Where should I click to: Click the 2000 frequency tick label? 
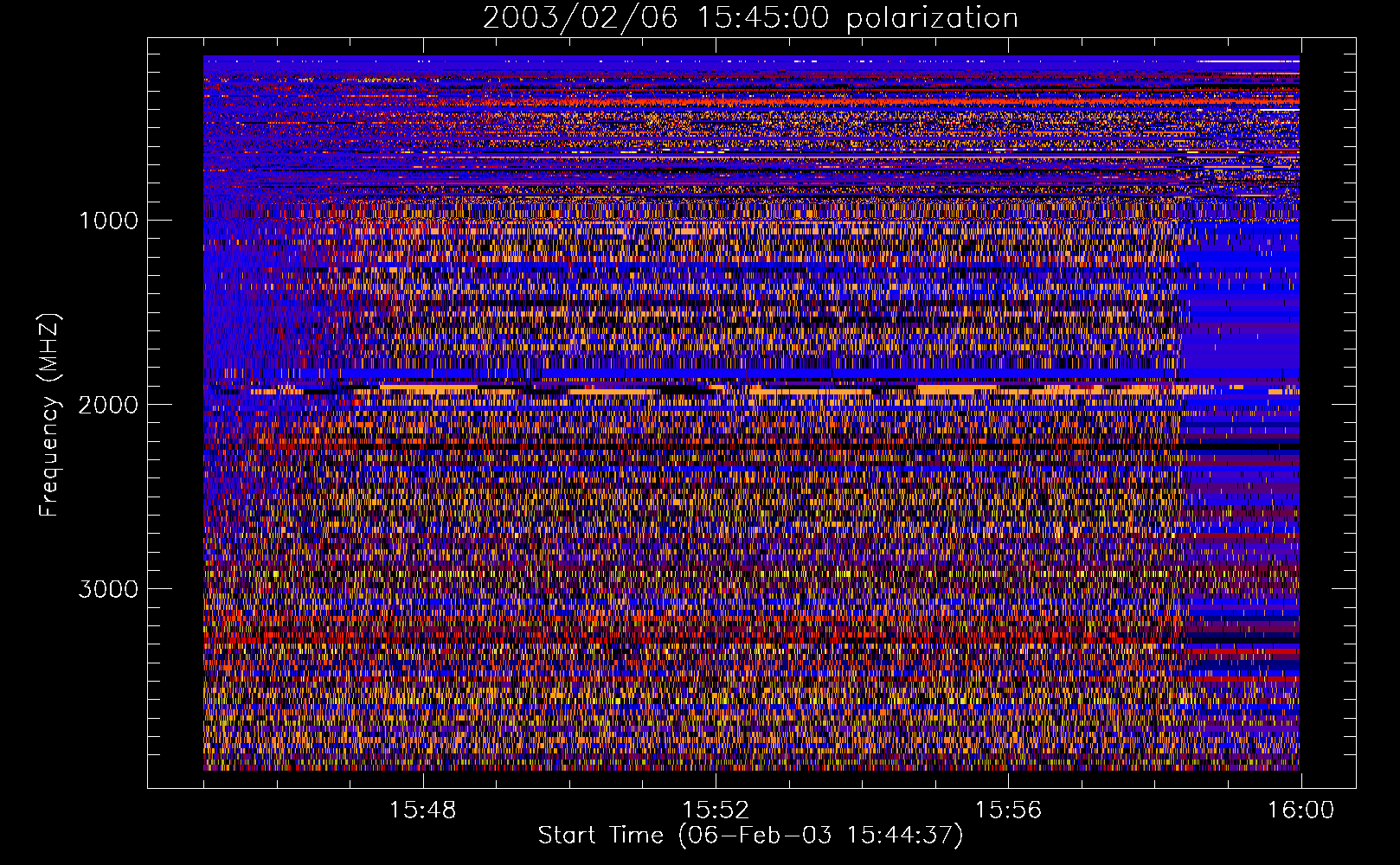[108, 405]
